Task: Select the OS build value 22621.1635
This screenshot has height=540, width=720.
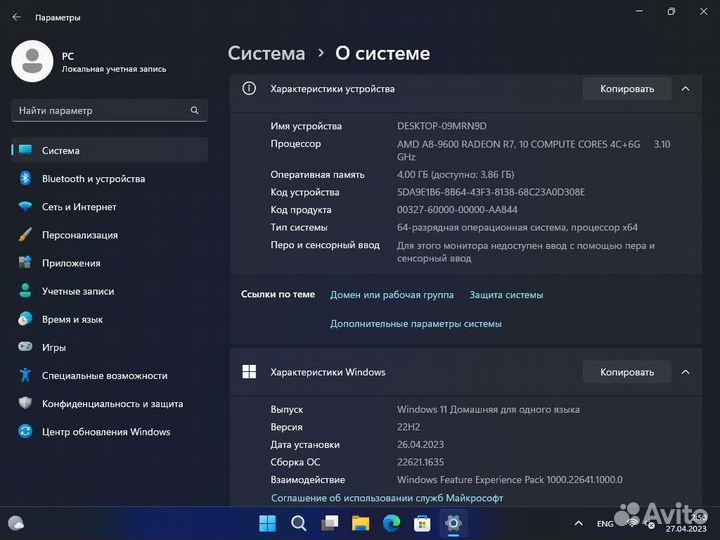Action: (x=420, y=462)
